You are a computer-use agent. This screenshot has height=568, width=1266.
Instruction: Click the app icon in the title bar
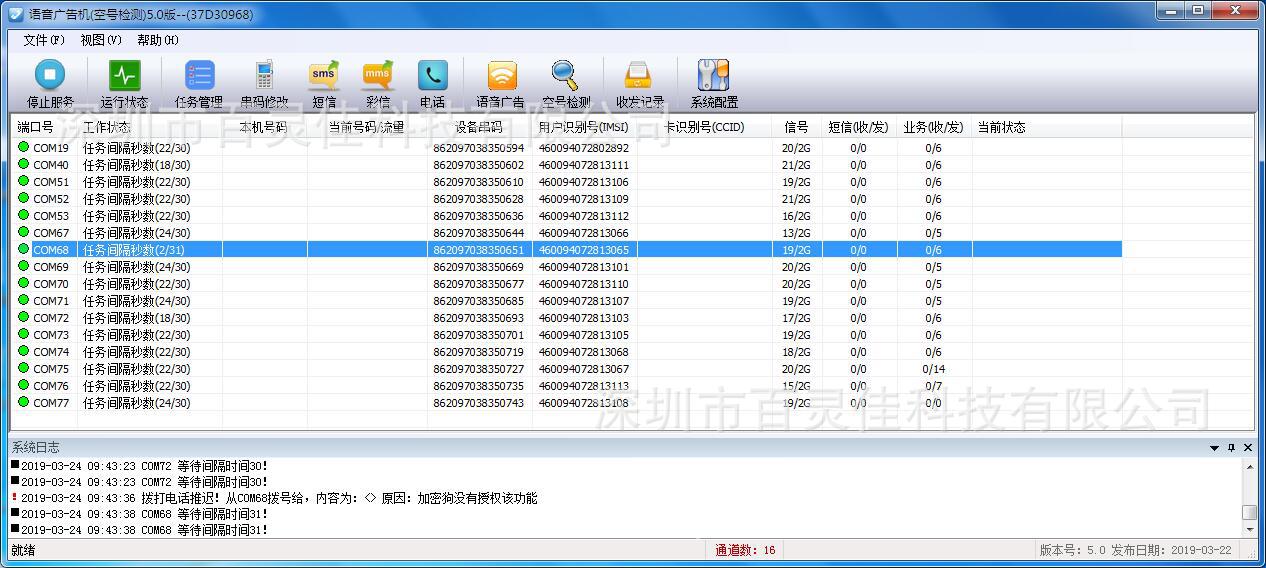(x=15, y=14)
